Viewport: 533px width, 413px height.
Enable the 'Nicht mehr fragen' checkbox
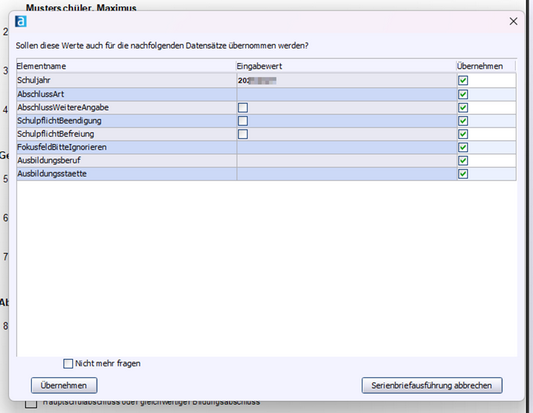(x=68, y=364)
